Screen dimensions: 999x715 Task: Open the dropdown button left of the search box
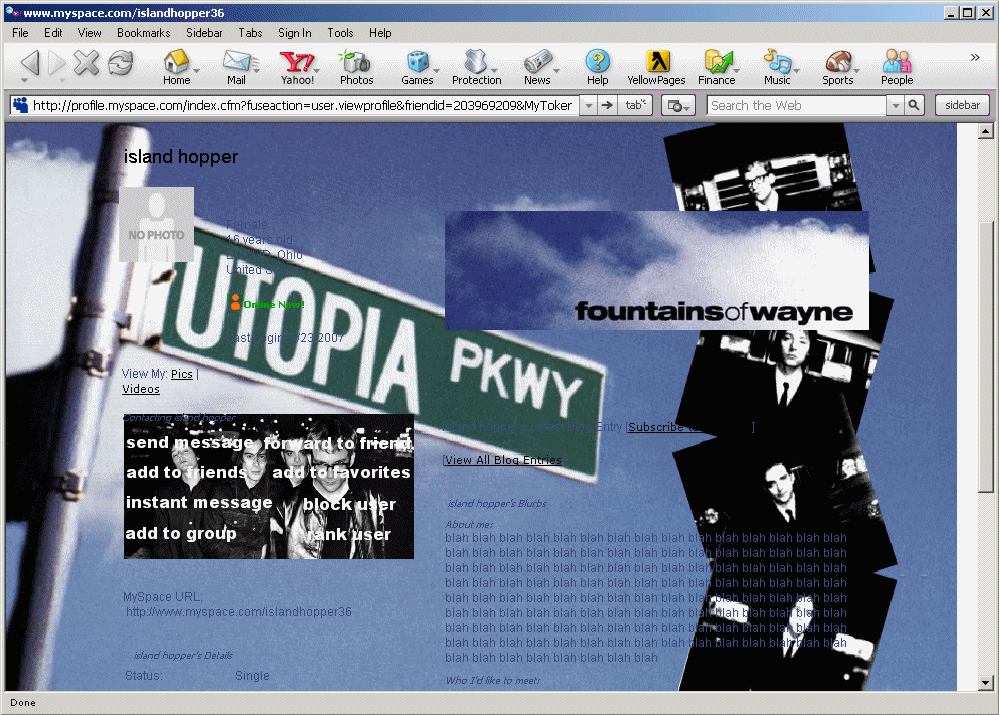pos(678,105)
